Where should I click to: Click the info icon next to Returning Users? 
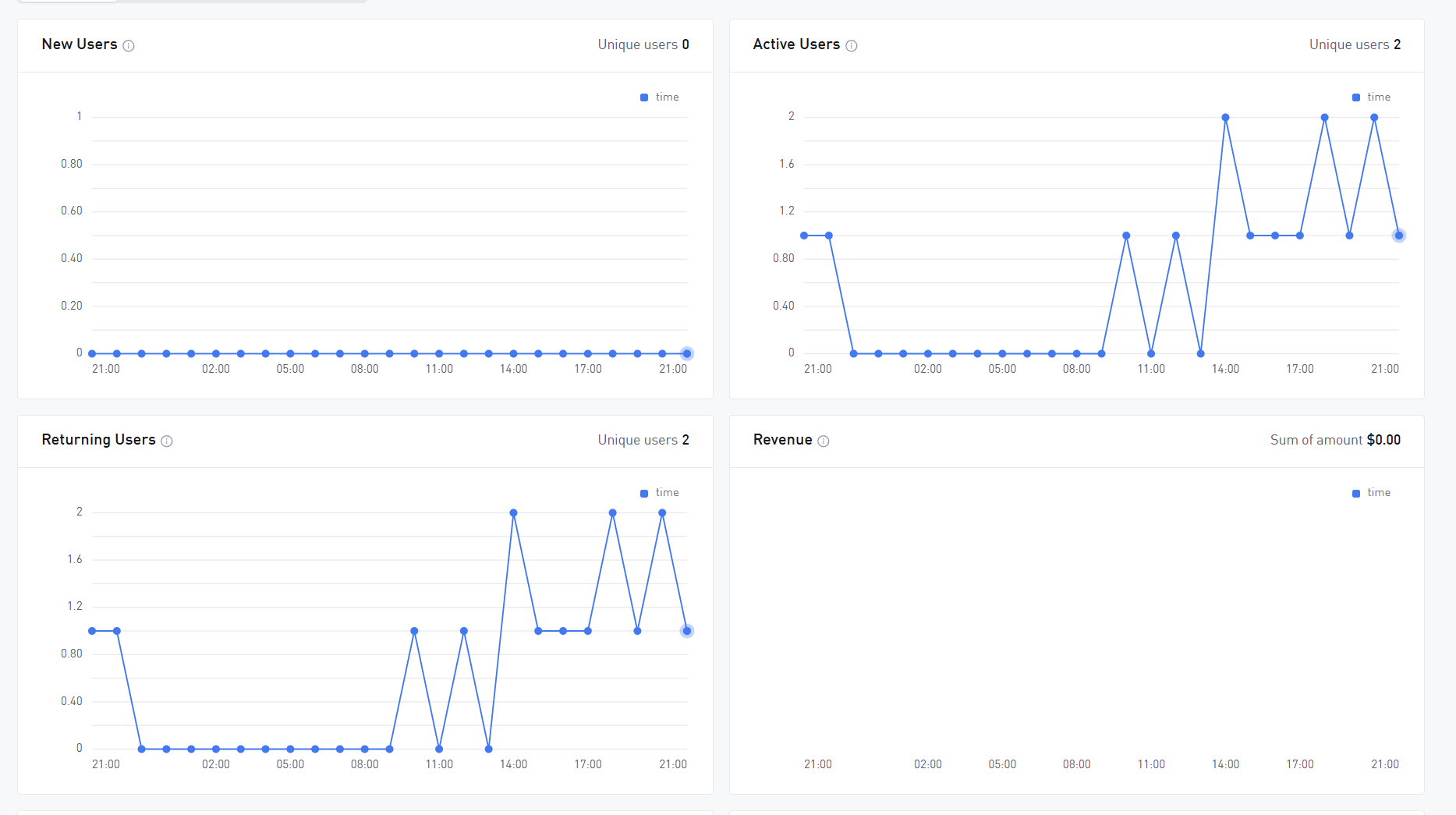(x=167, y=441)
